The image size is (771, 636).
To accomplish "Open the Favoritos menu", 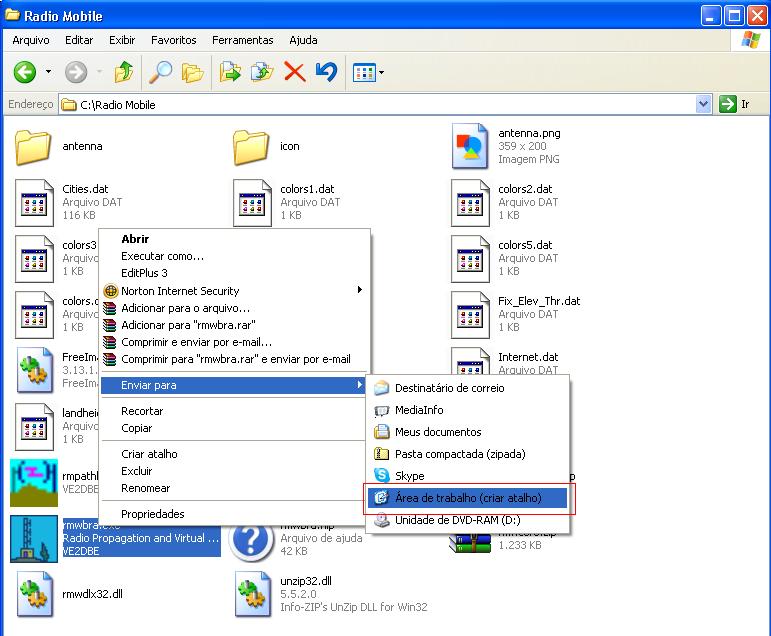I will [174, 40].
